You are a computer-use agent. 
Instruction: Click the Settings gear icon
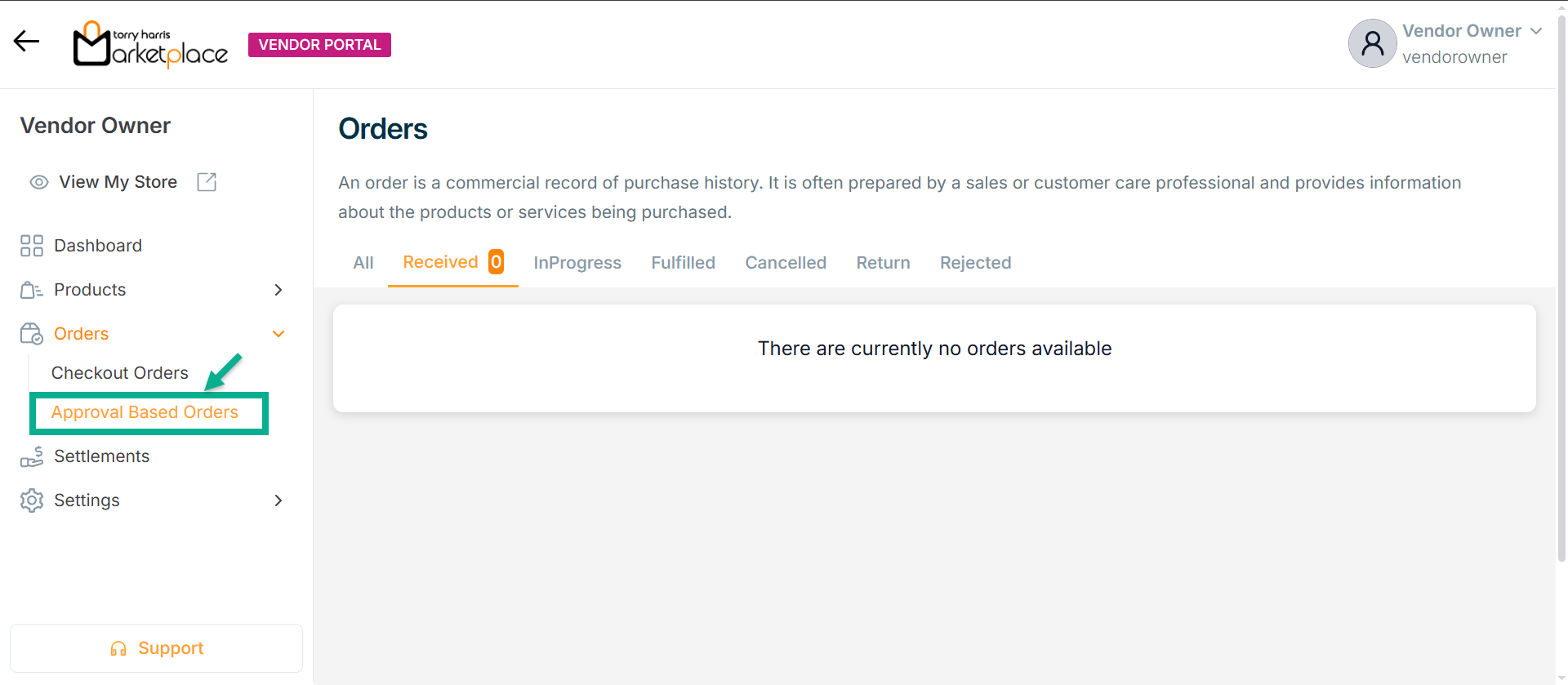pyautogui.click(x=32, y=500)
